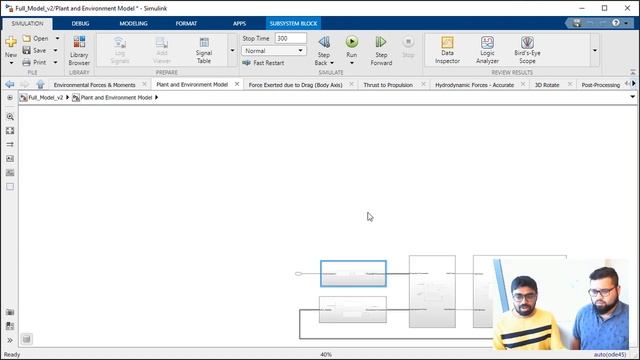
Task: Expand the Prepare gallery arrow
Action: click(x=232, y=50)
